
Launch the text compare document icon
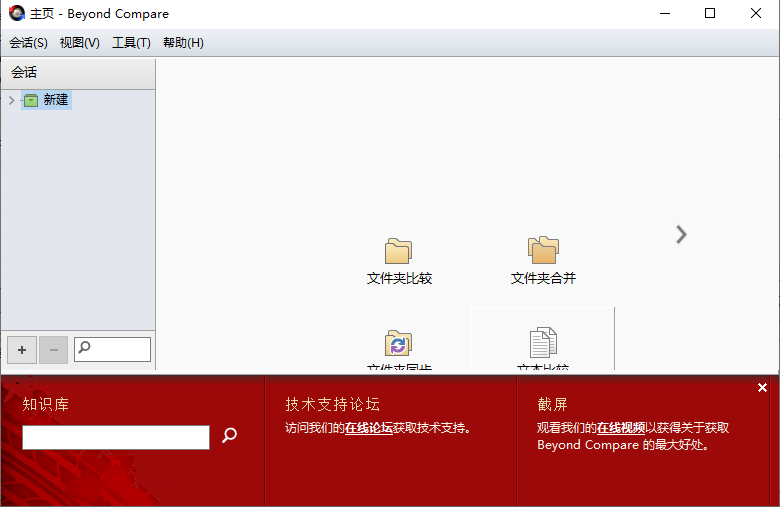[x=543, y=342]
